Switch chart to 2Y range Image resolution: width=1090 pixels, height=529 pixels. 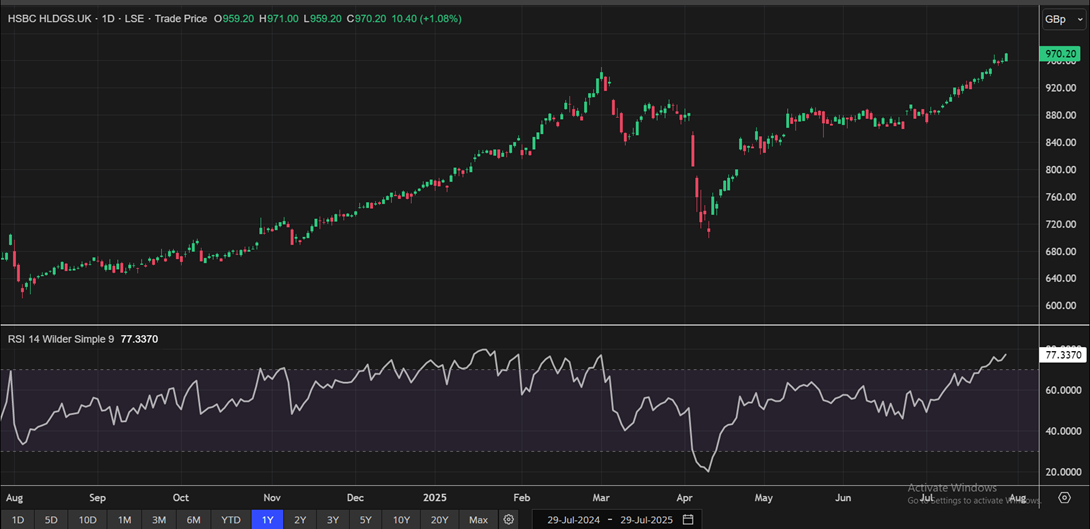pos(300,520)
